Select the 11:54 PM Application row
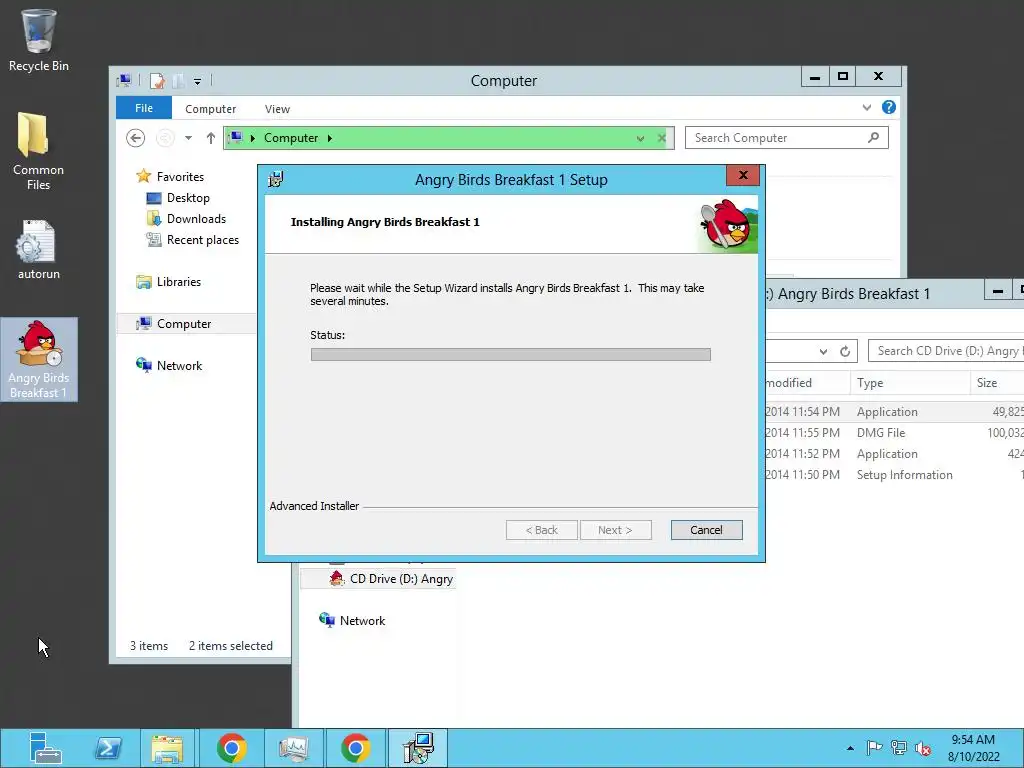 [894, 412]
